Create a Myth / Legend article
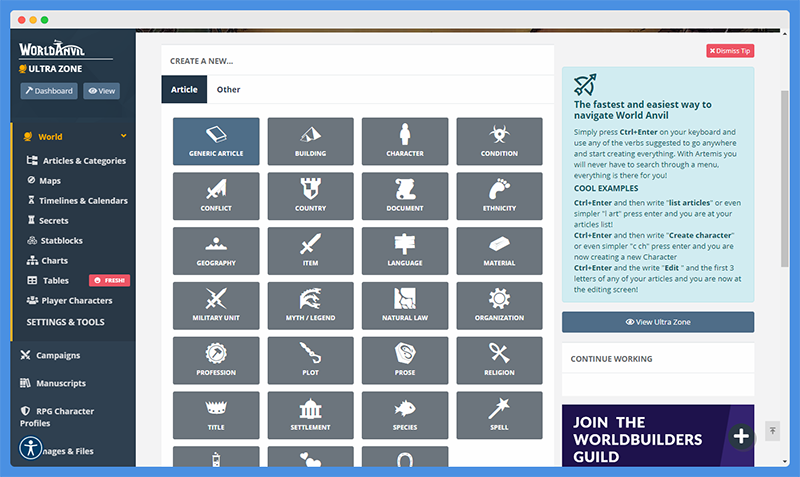800x477 pixels. pos(310,306)
